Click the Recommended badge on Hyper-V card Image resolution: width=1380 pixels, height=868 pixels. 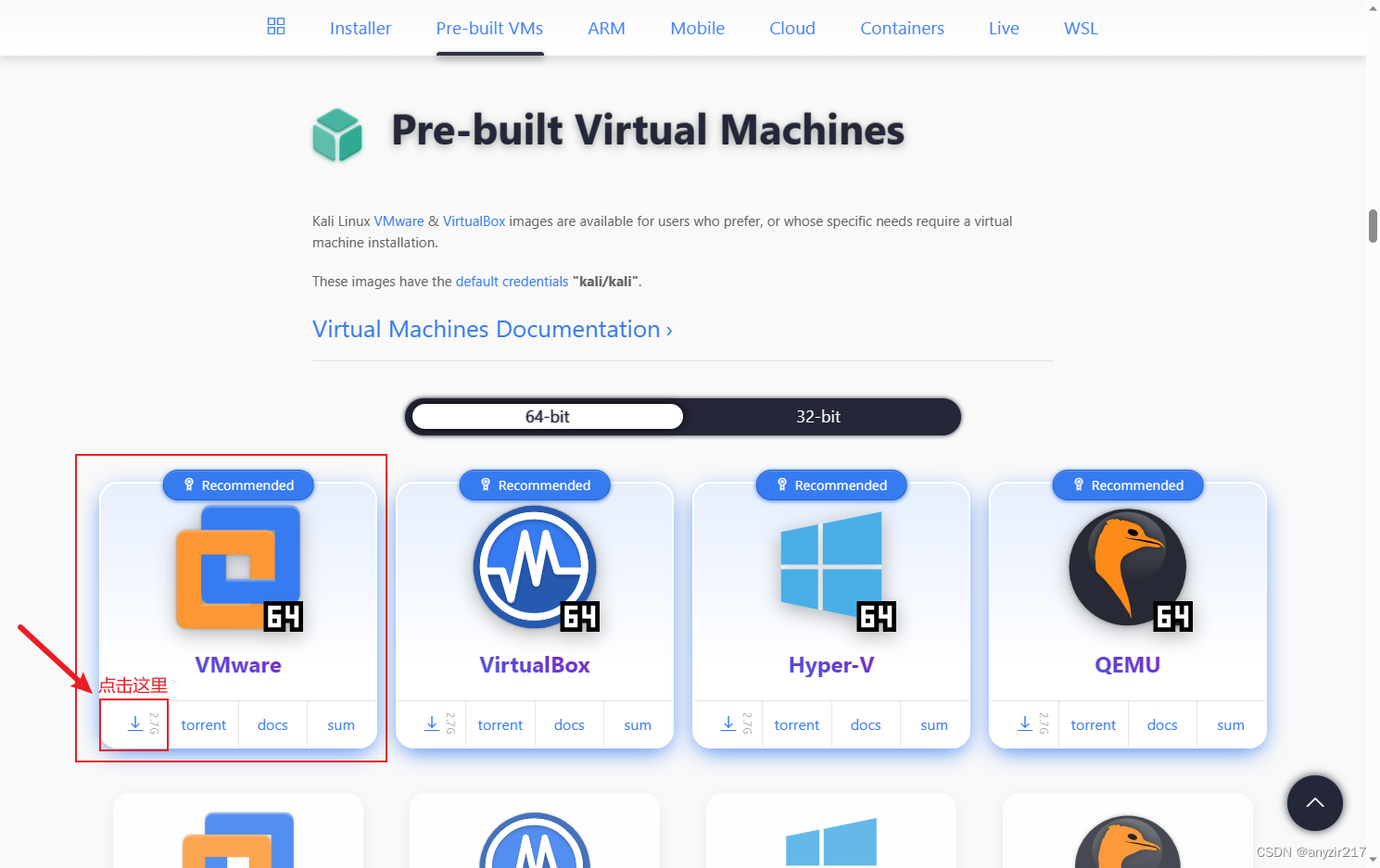coord(831,485)
